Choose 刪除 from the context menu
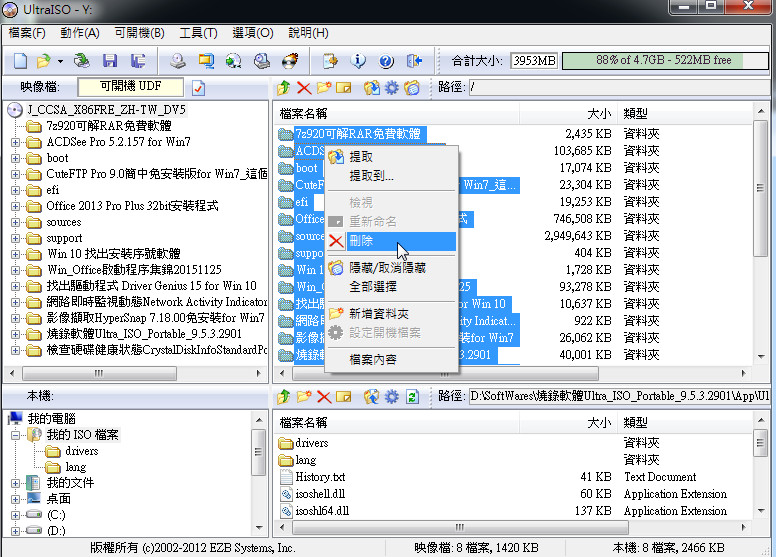Screen dimensions: 776x557 [391, 241]
